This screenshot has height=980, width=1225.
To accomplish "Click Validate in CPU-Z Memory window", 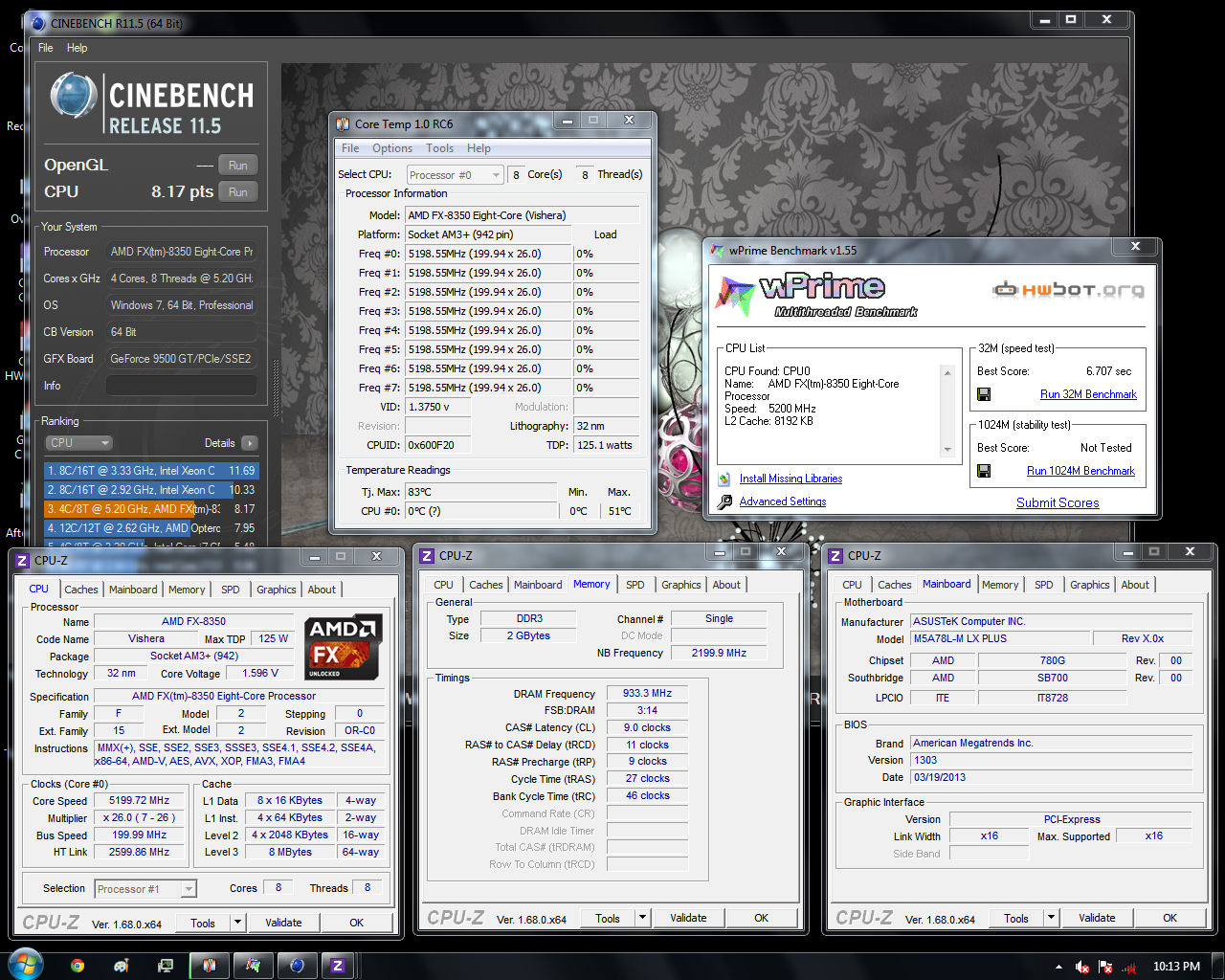I will click(688, 919).
